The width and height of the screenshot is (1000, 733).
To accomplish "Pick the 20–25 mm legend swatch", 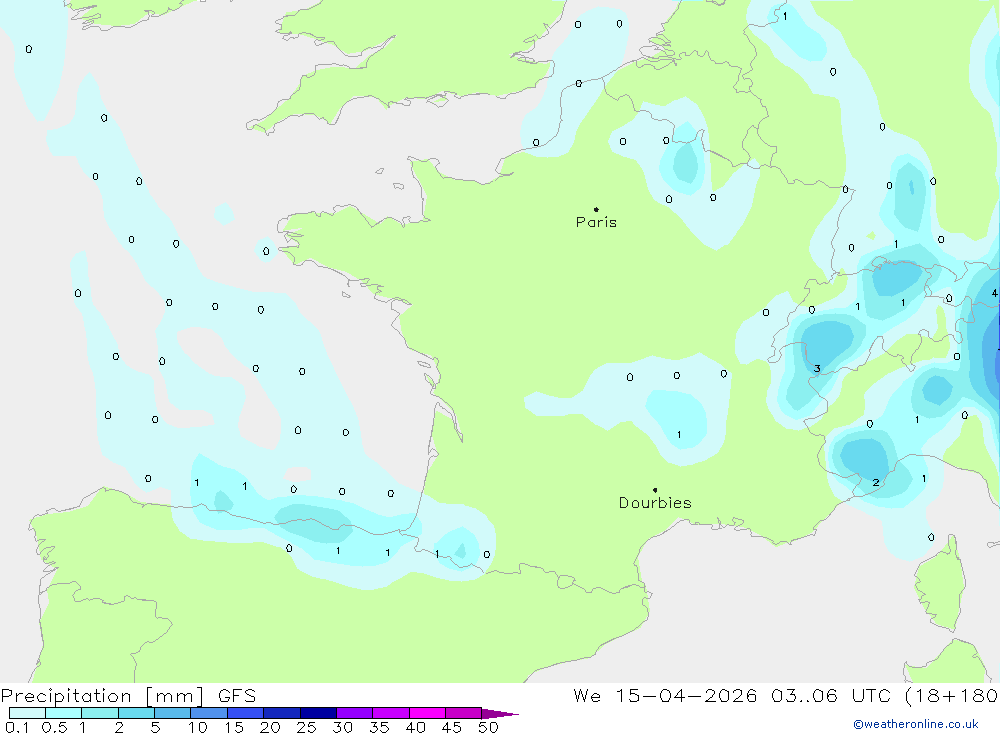I will point(282,713).
